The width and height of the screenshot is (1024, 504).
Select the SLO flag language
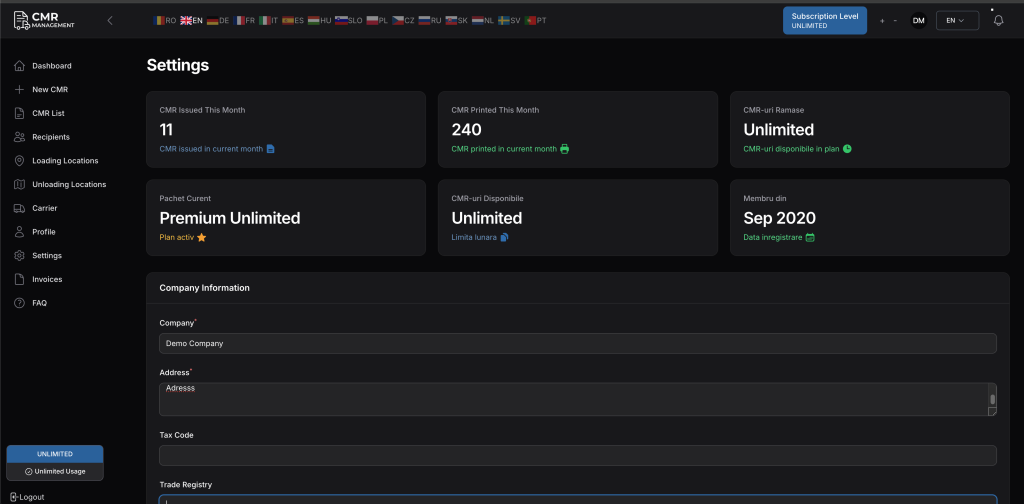click(x=349, y=20)
